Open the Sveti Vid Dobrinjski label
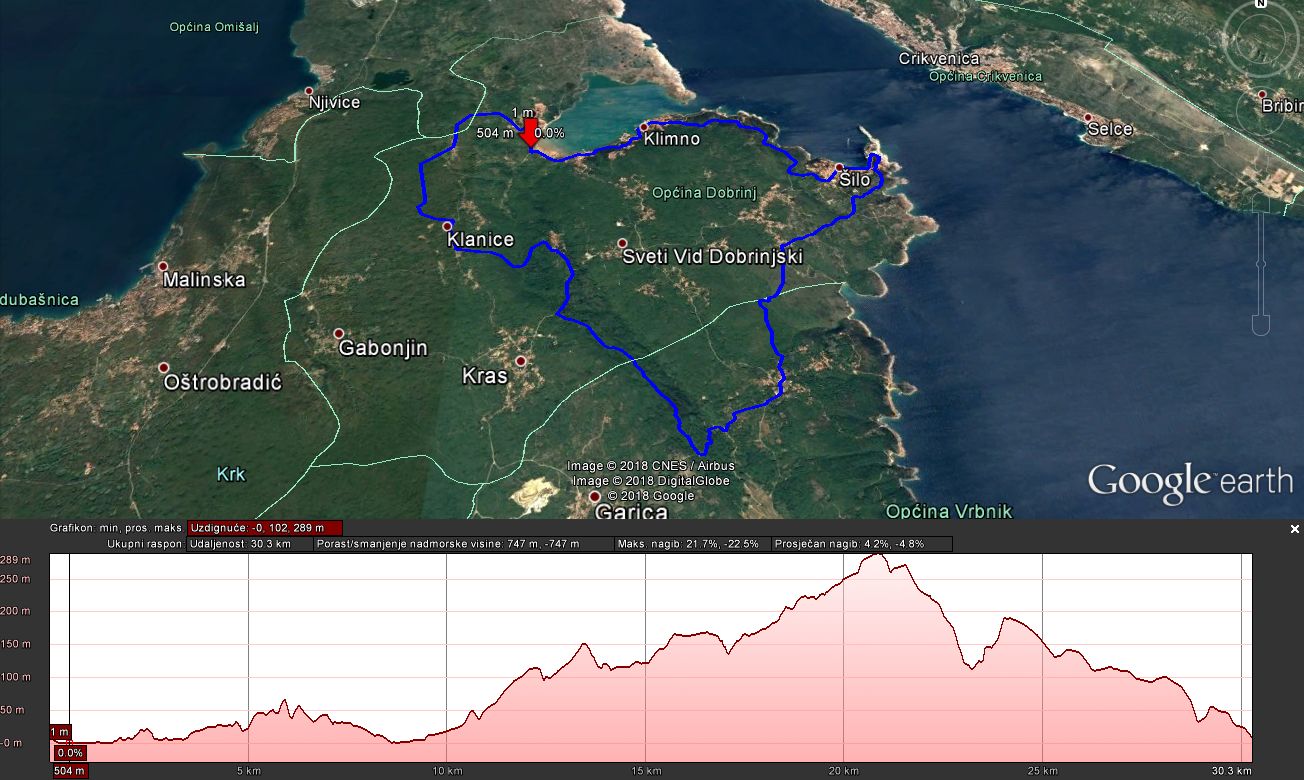This screenshot has height=780, width=1304. [x=712, y=257]
